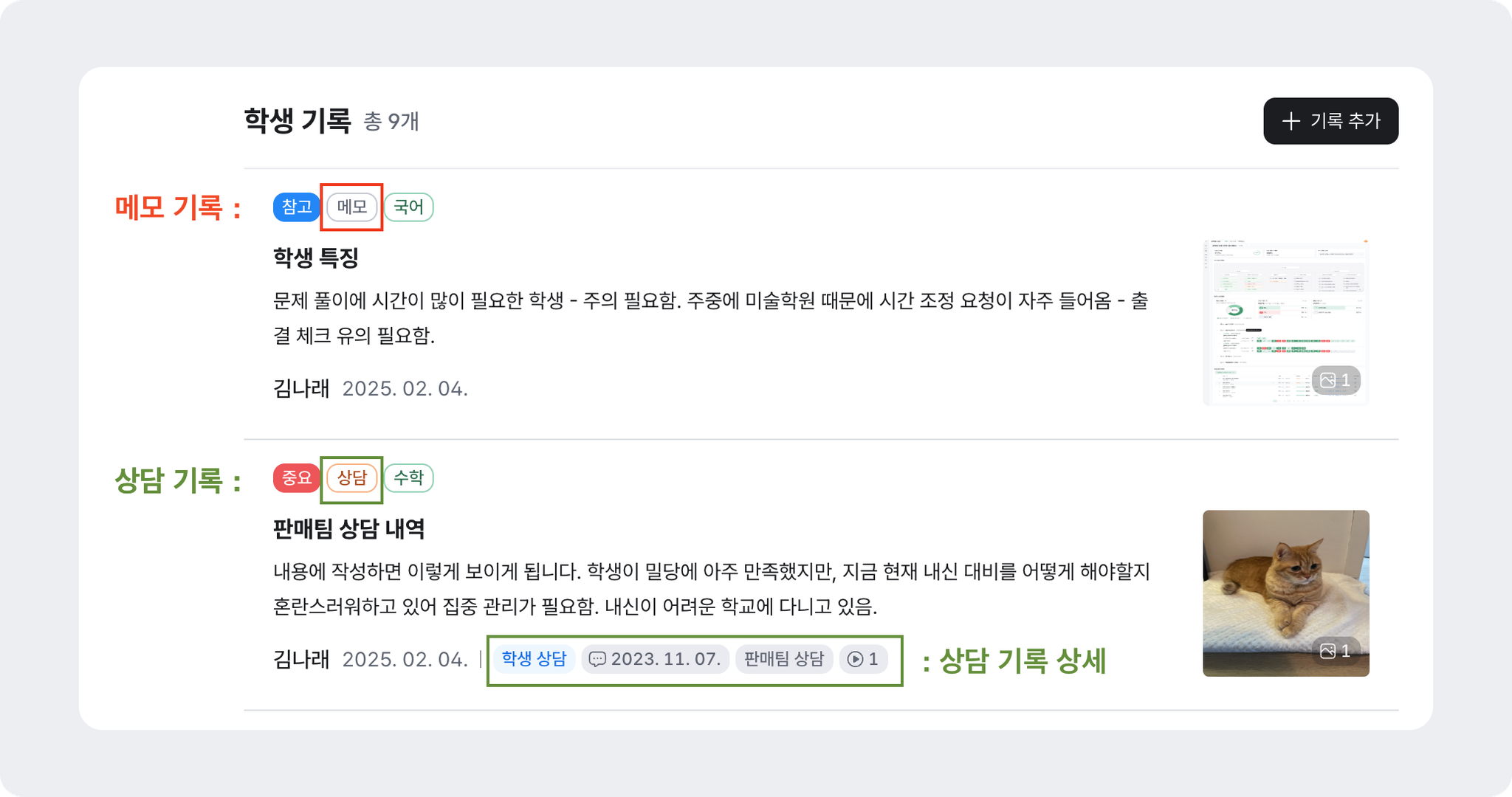
Task: Open the 판매팀 상담 내역 record title
Action: [x=348, y=528]
